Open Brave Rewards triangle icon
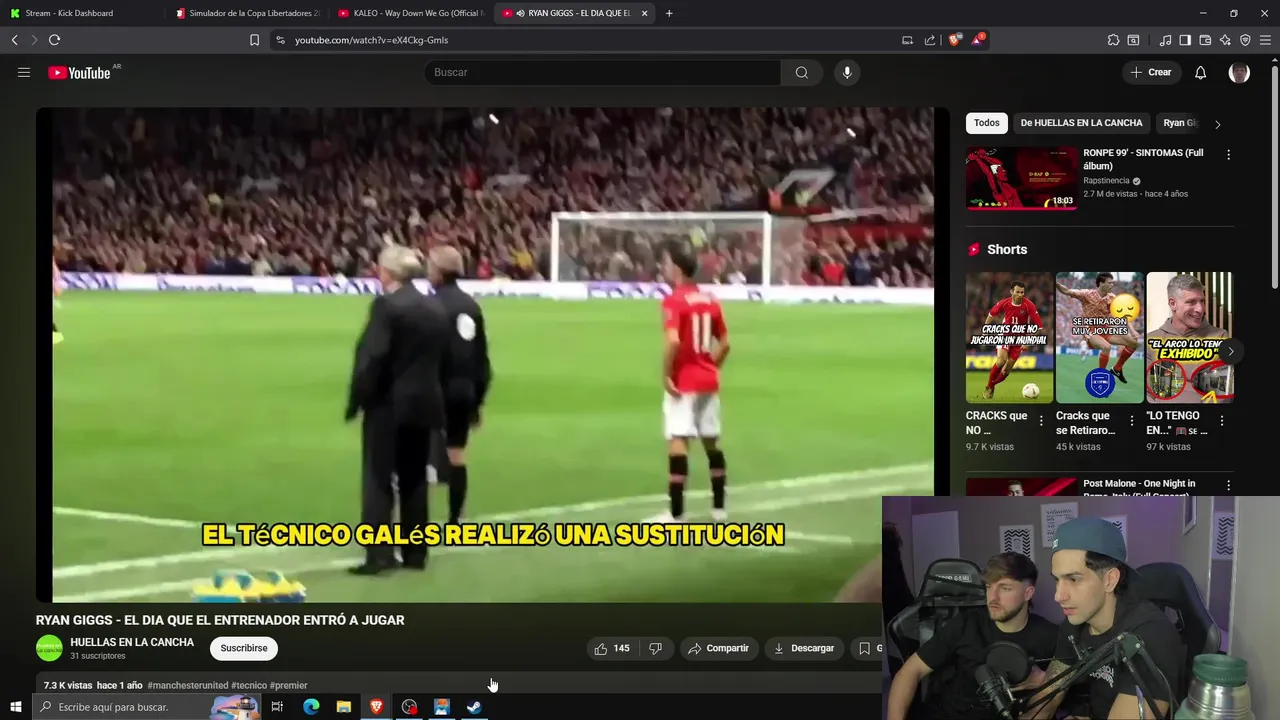1280x720 pixels. 978,40
